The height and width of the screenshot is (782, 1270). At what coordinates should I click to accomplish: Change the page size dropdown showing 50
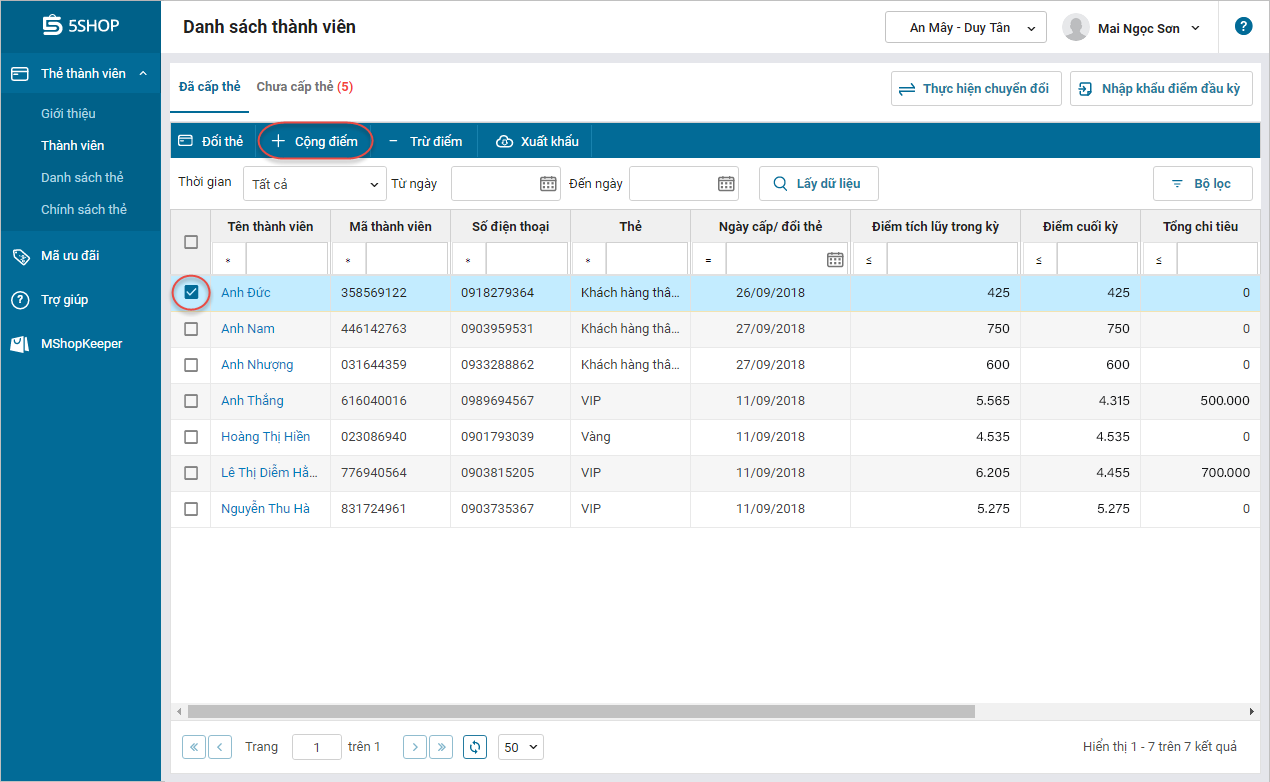[x=520, y=747]
